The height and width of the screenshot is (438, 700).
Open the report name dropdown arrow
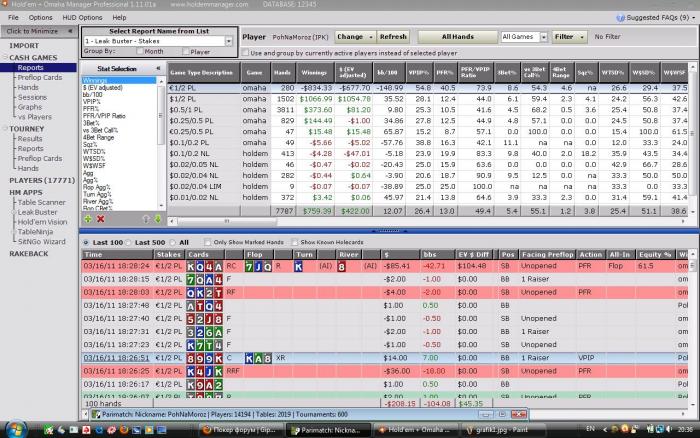click(229, 41)
